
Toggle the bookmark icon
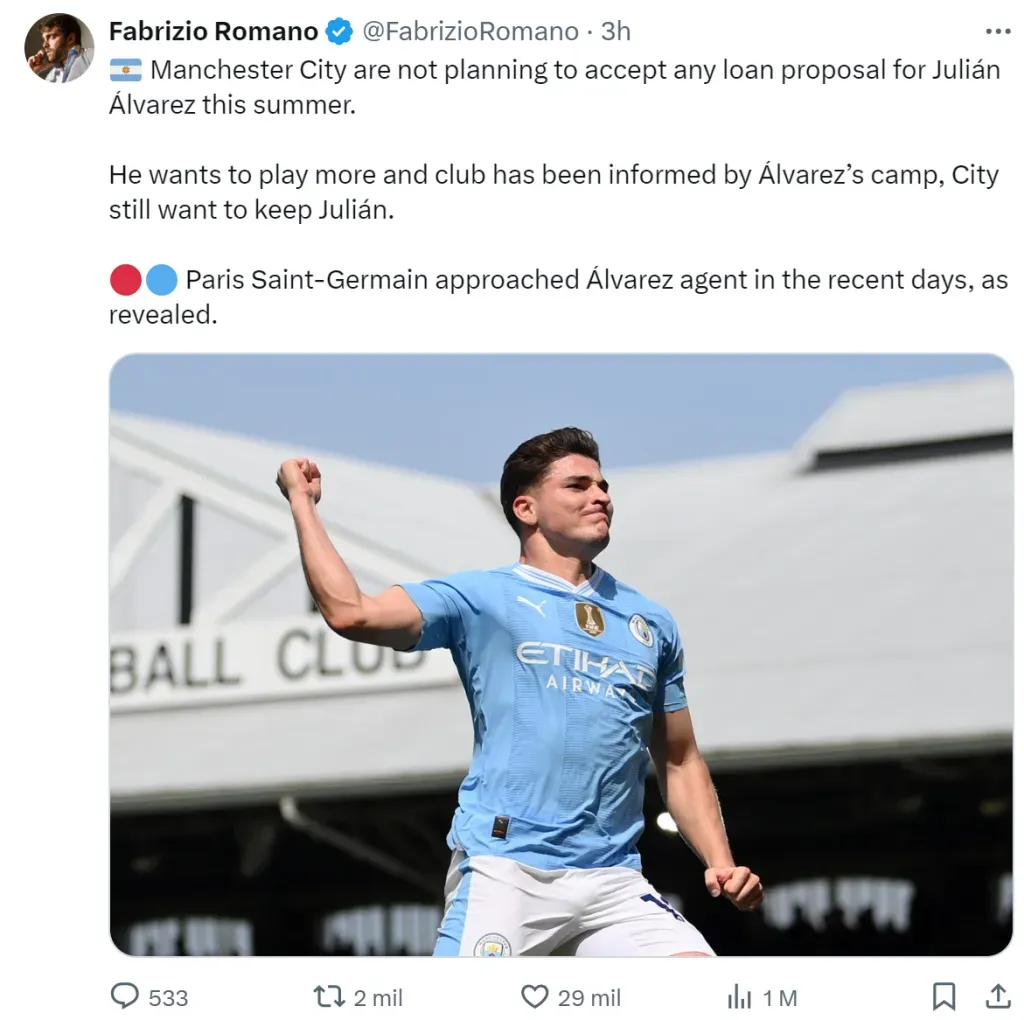tap(944, 996)
